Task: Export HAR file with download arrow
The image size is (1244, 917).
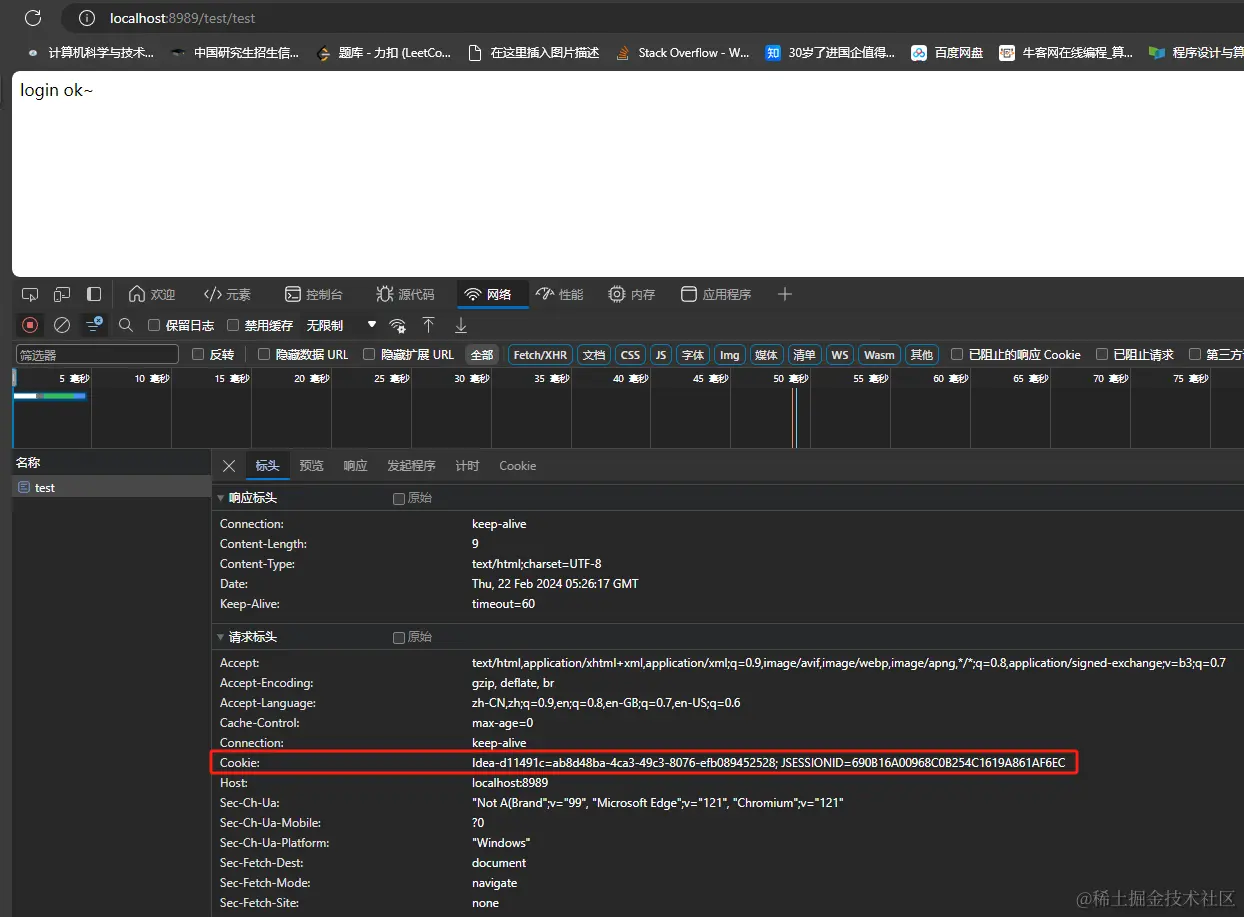Action: click(x=461, y=325)
